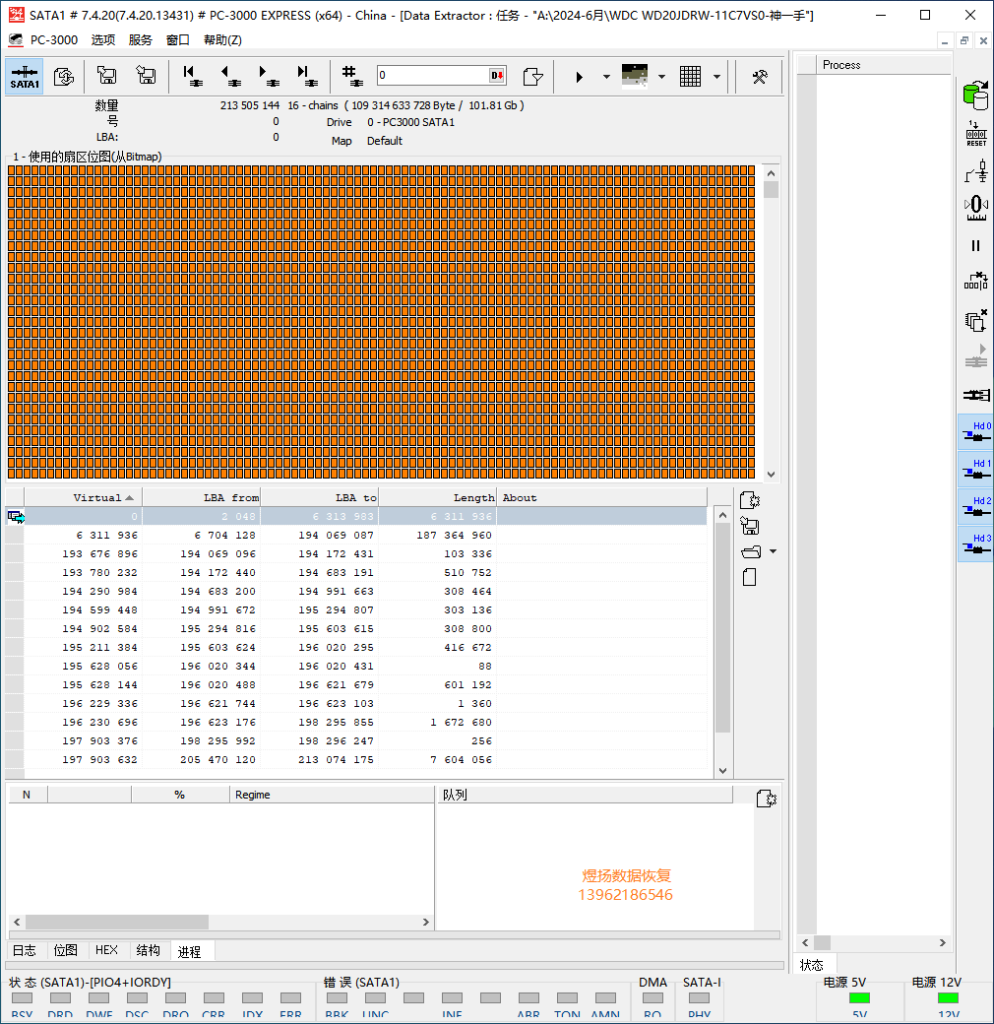Screen dimensions: 994x1024
Task: Open the 选项 menu
Action: (103, 40)
